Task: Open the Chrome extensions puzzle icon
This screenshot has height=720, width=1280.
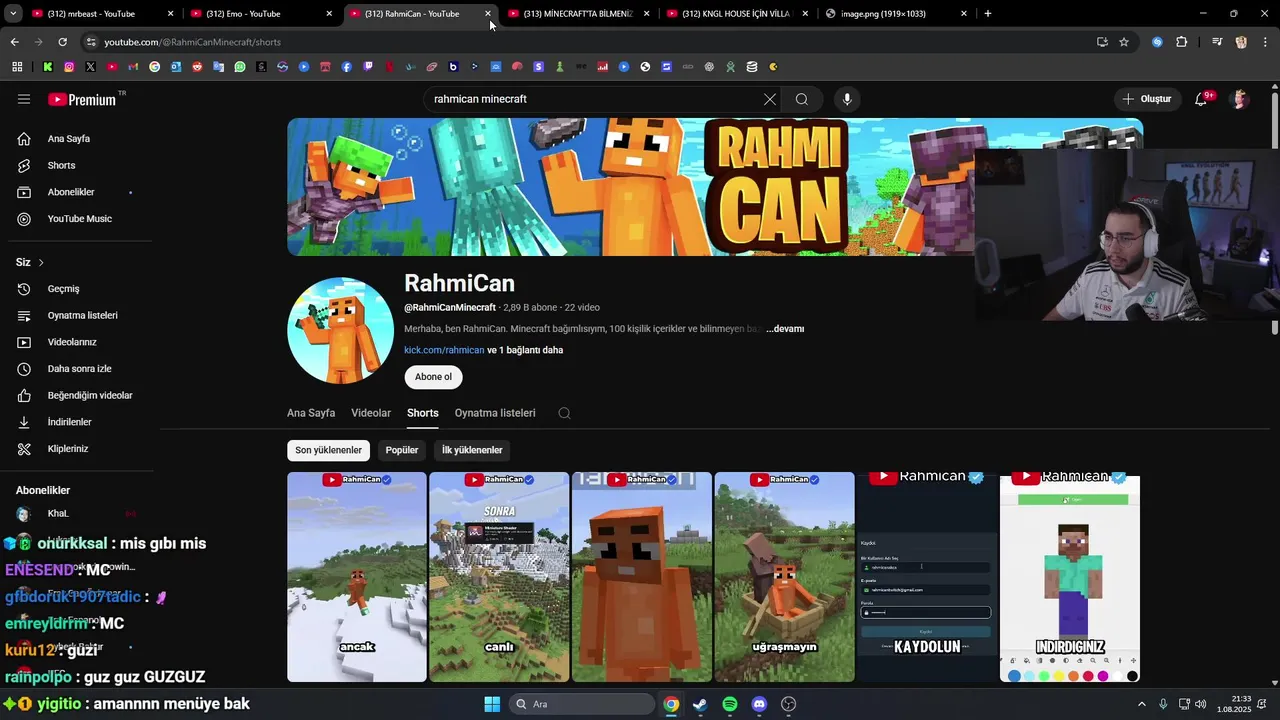Action: click(1182, 42)
